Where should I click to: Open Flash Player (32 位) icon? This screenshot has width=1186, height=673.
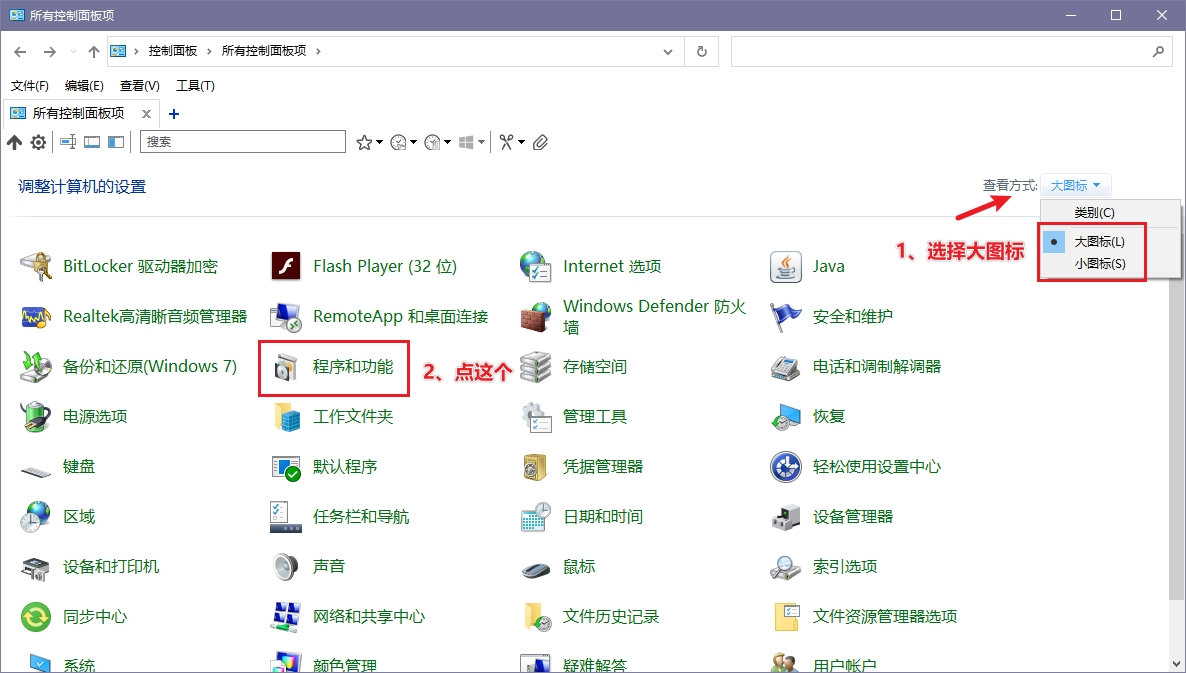[x=286, y=266]
